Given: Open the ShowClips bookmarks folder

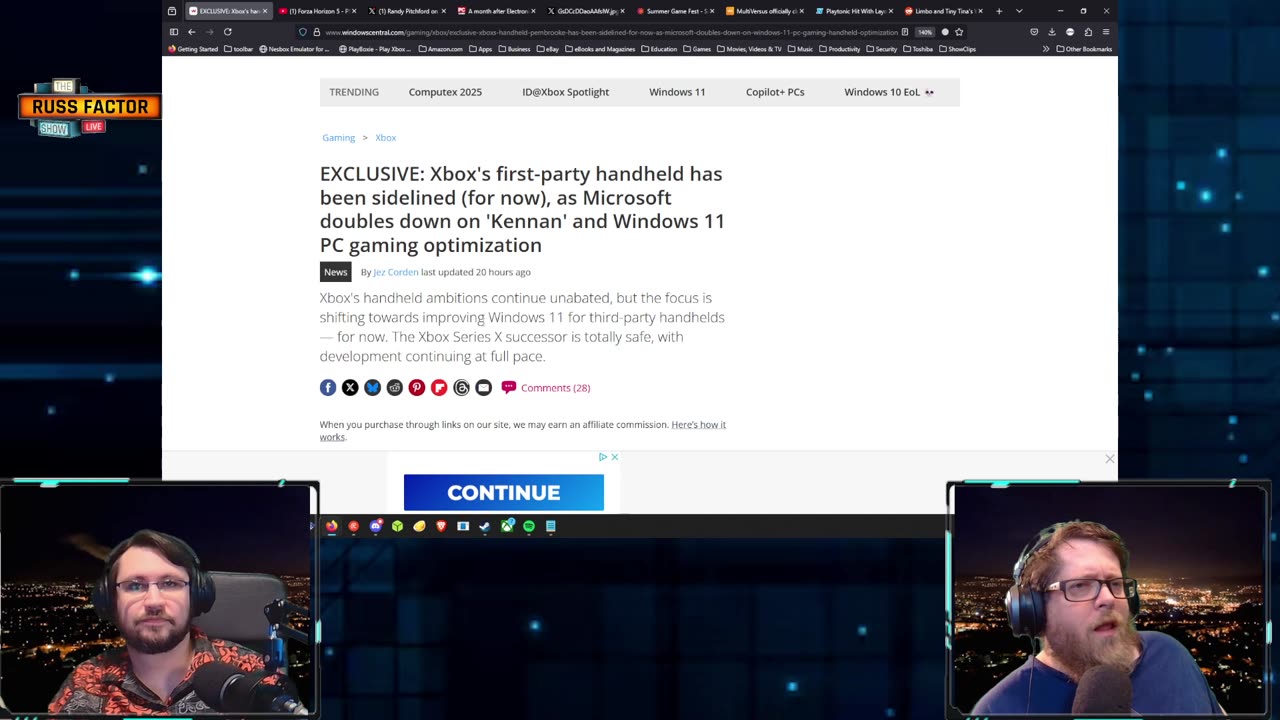Looking at the screenshot, I should [957, 49].
